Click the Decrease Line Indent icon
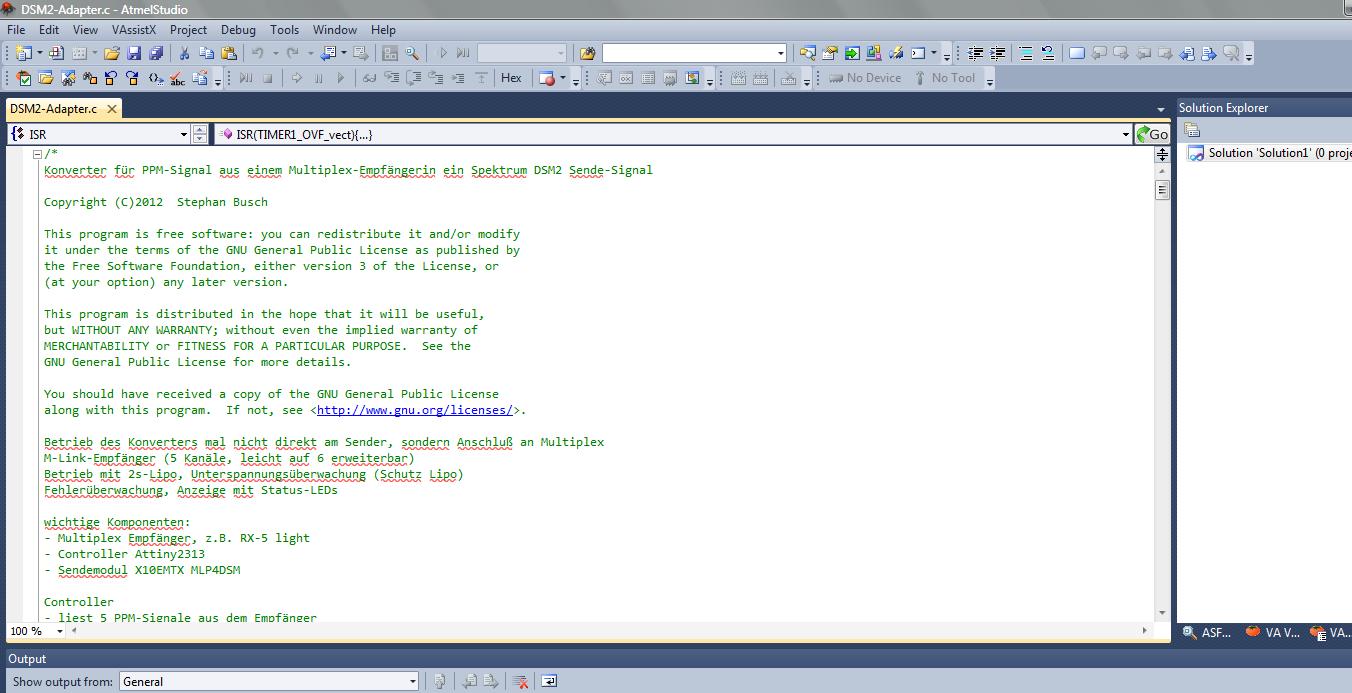 975,53
